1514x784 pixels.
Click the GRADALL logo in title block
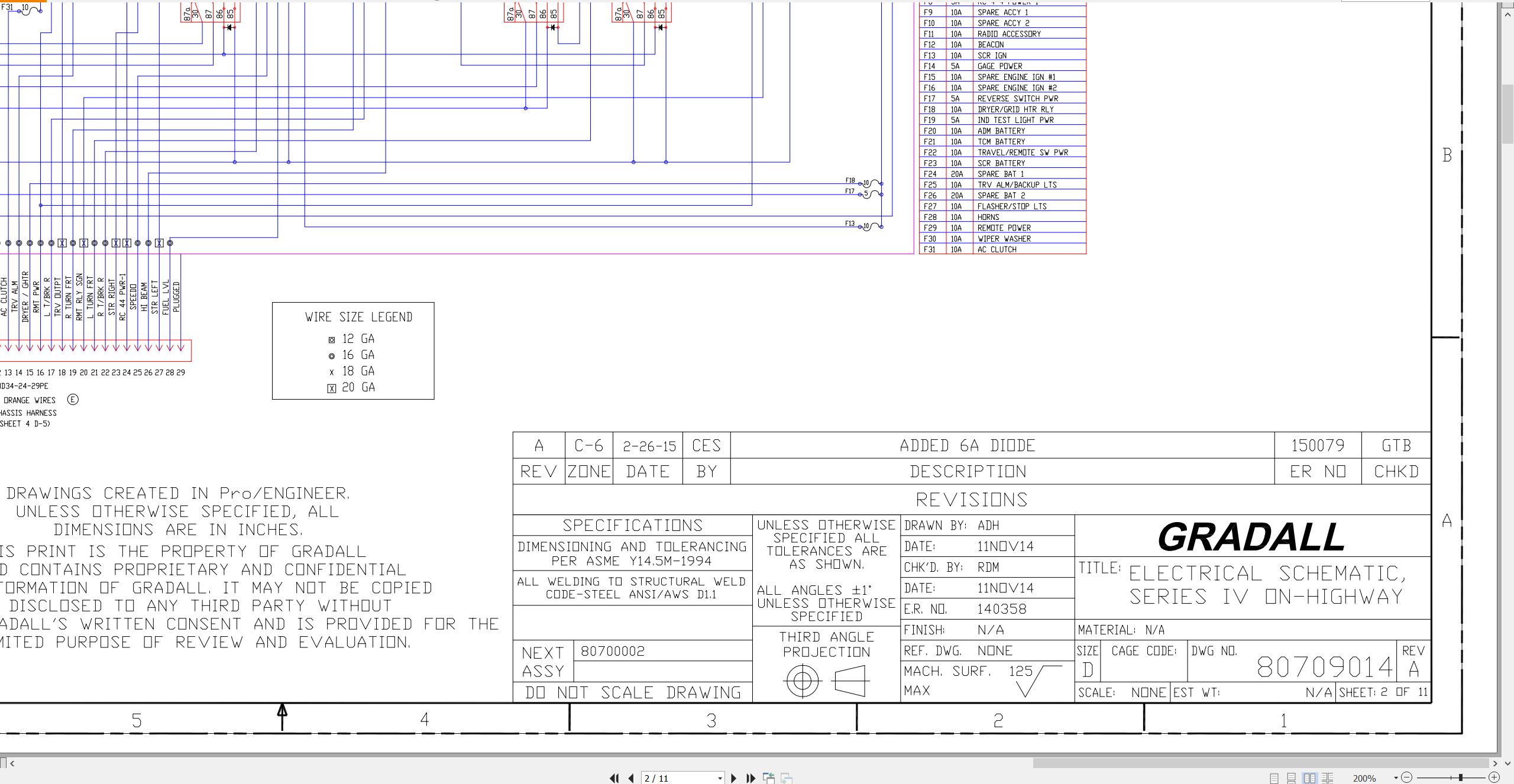(1251, 537)
